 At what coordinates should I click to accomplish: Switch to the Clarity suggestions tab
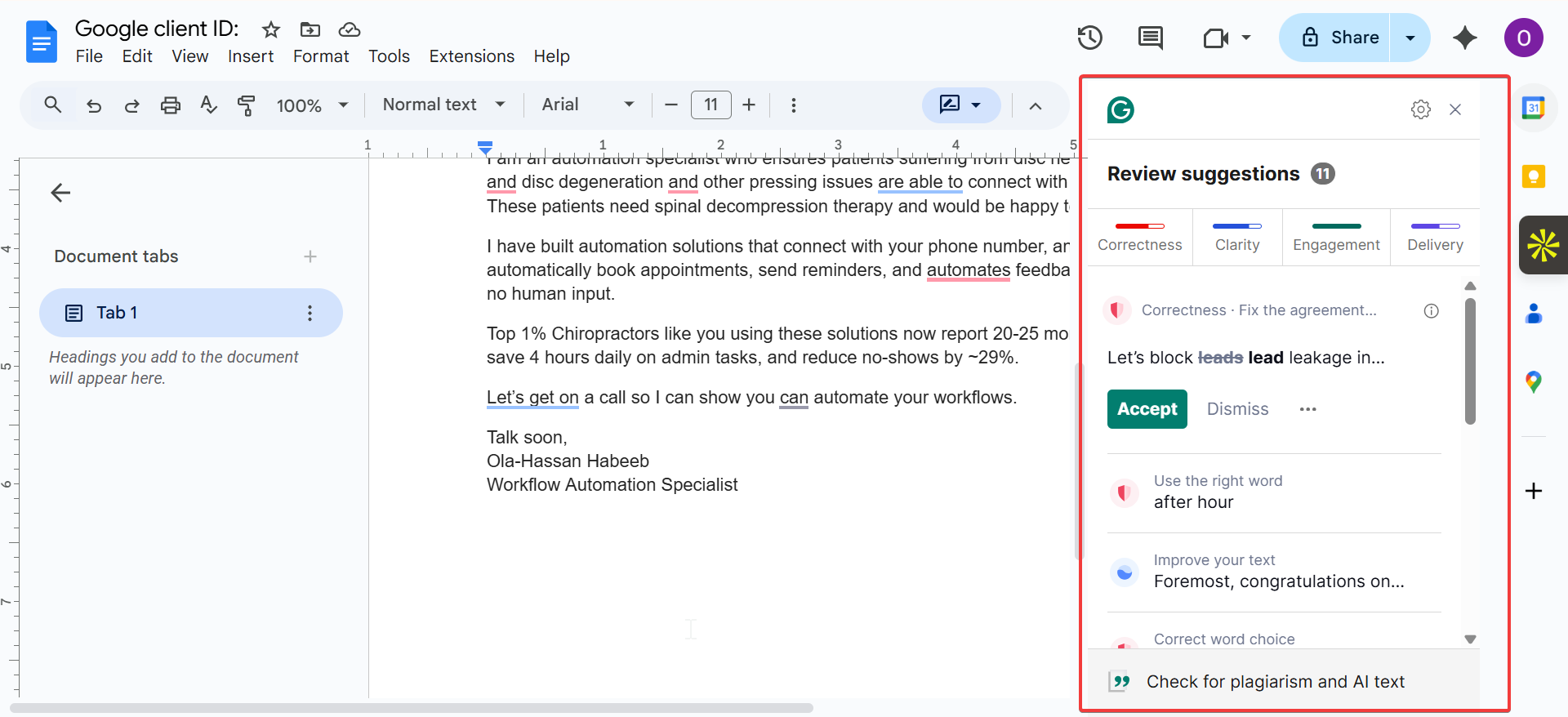click(x=1236, y=238)
